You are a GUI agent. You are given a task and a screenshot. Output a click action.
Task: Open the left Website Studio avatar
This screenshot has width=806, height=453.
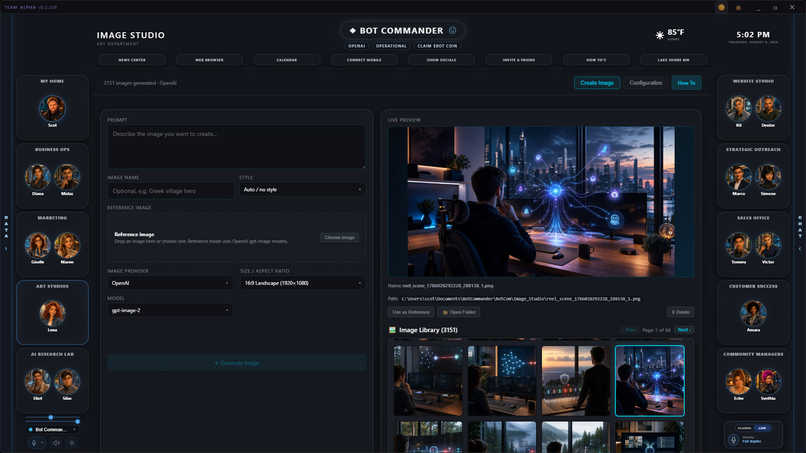[x=739, y=108]
